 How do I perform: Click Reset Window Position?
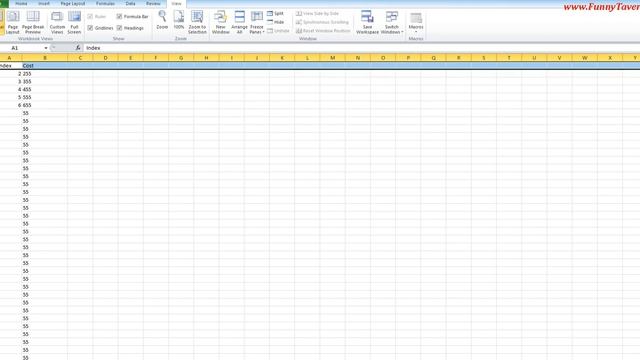[x=323, y=31]
